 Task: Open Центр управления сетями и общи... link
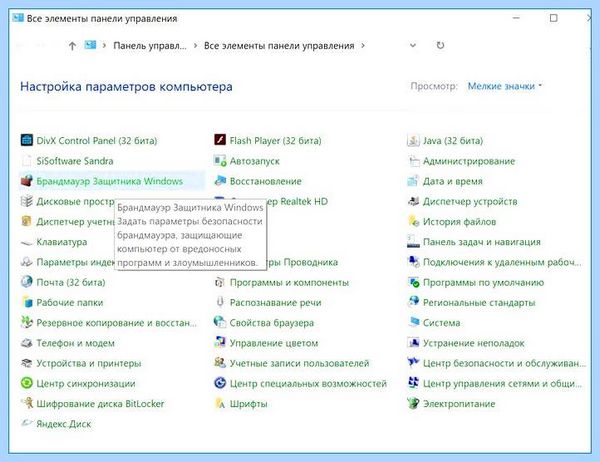502,384
